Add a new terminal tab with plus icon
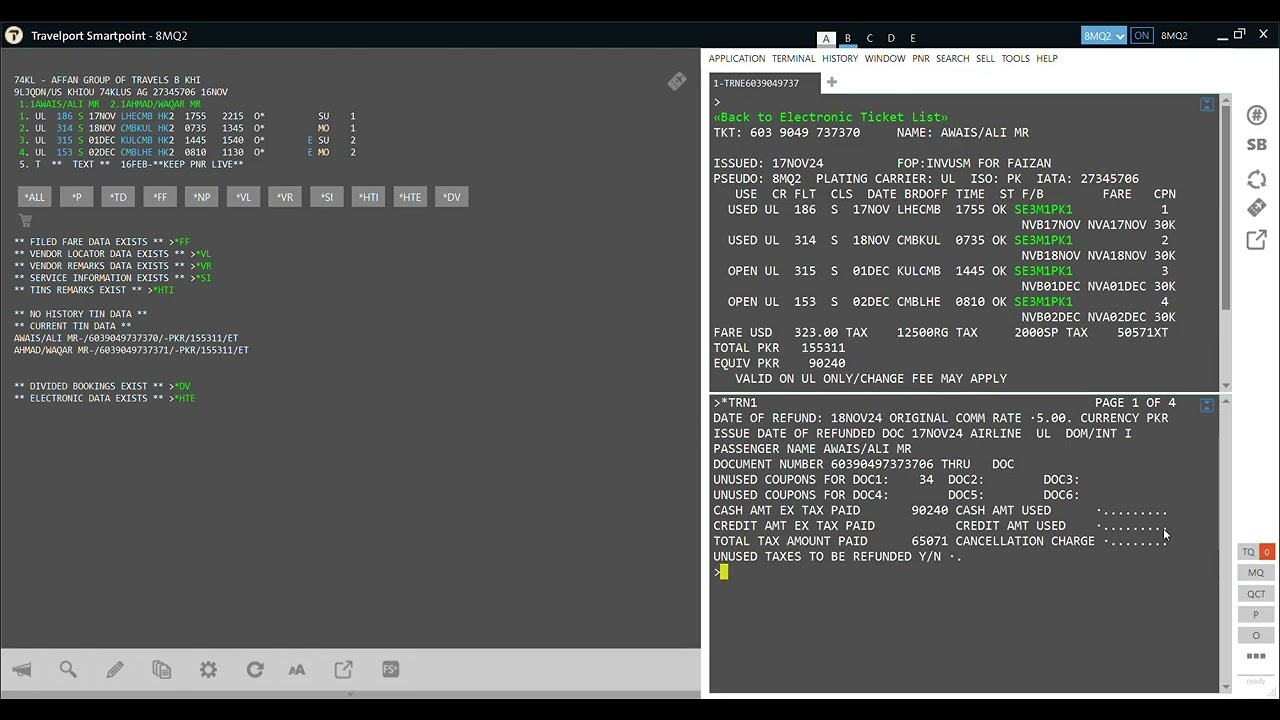The image size is (1280, 720). tap(831, 83)
